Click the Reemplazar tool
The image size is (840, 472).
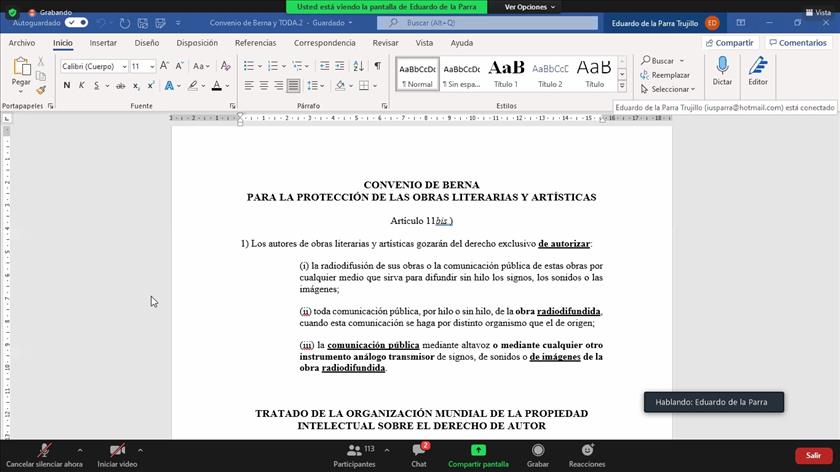point(665,75)
